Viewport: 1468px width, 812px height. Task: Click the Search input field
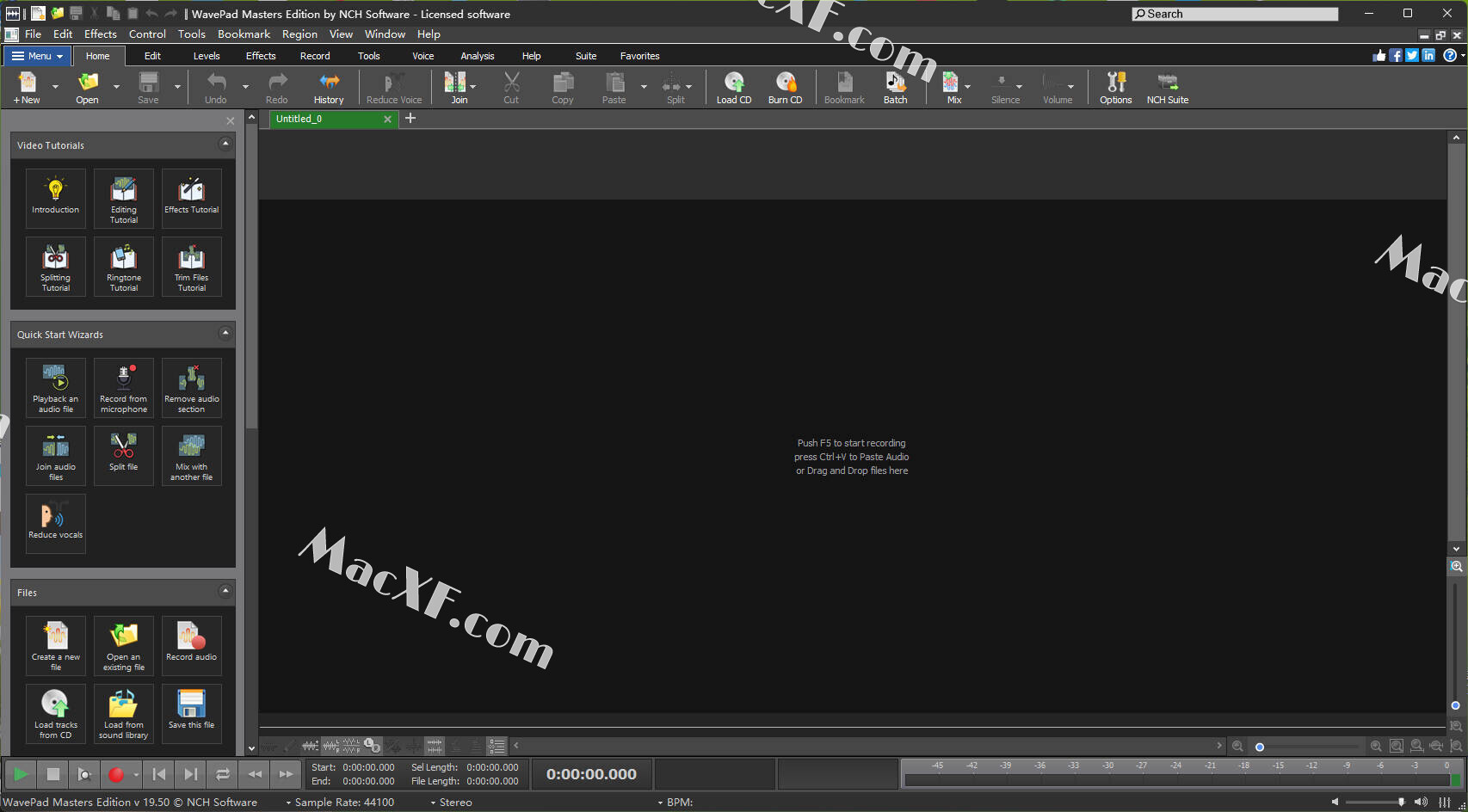(x=1235, y=14)
